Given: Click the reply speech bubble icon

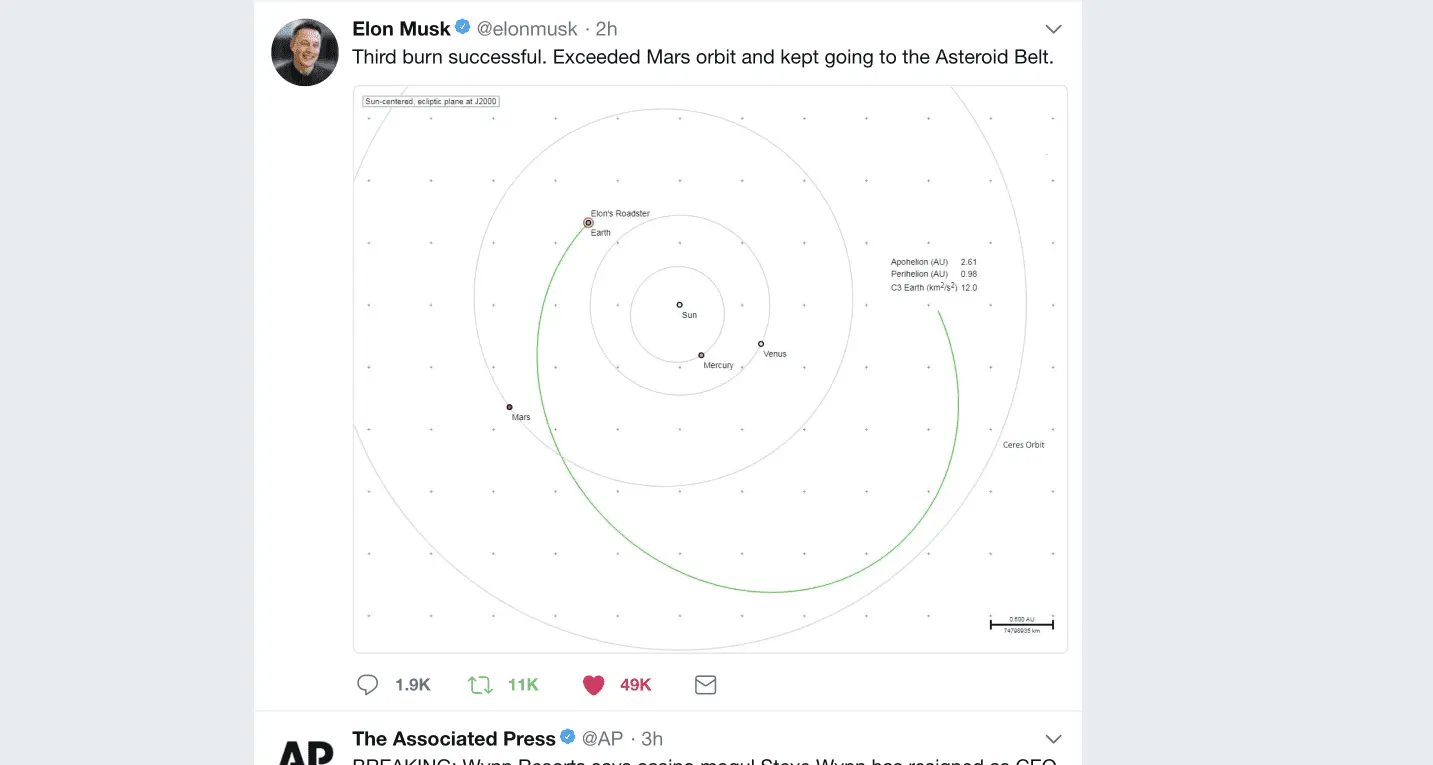Looking at the screenshot, I should pyautogui.click(x=368, y=685).
